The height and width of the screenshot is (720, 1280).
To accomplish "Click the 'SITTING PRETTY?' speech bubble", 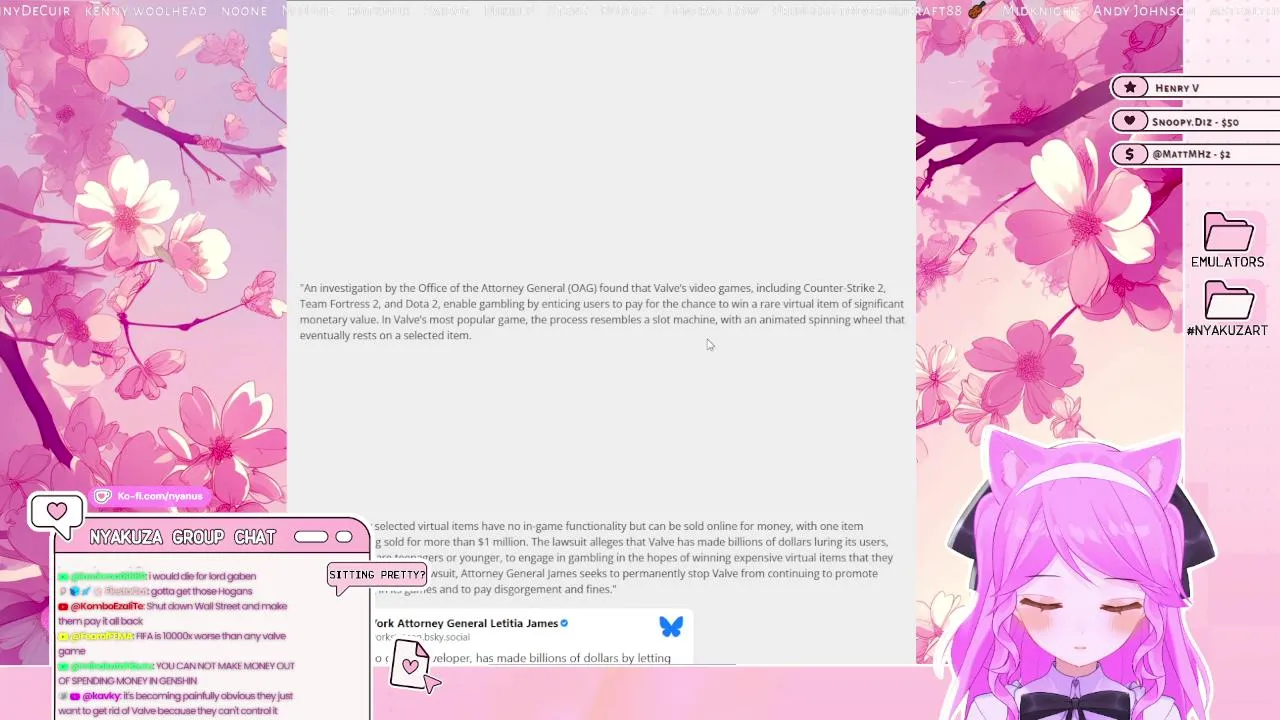I will [377, 575].
